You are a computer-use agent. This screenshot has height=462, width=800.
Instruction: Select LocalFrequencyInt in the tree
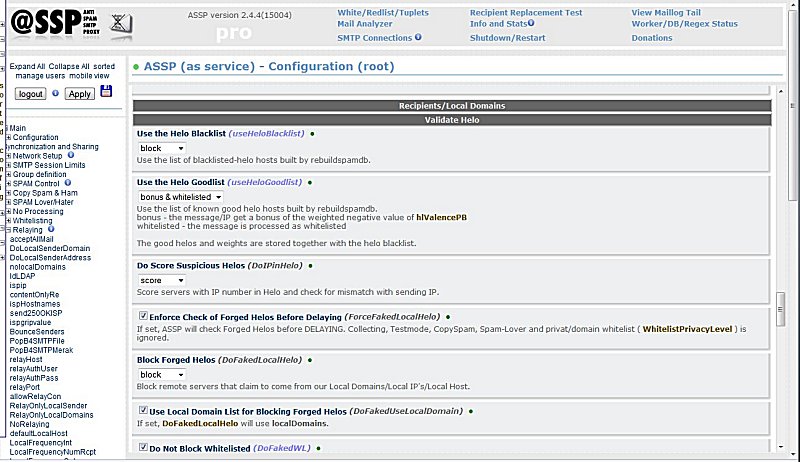click(41, 443)
